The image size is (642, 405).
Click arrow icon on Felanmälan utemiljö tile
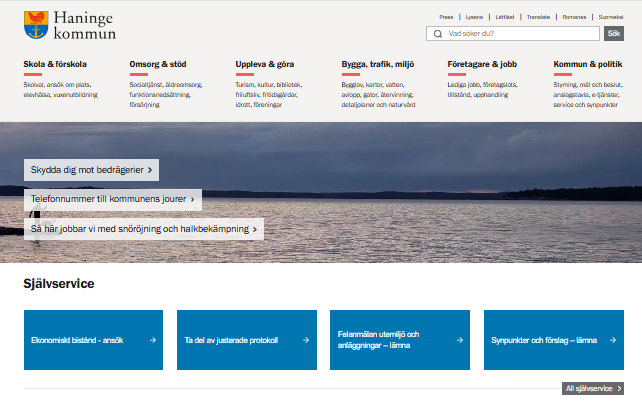tap(459, 340)
